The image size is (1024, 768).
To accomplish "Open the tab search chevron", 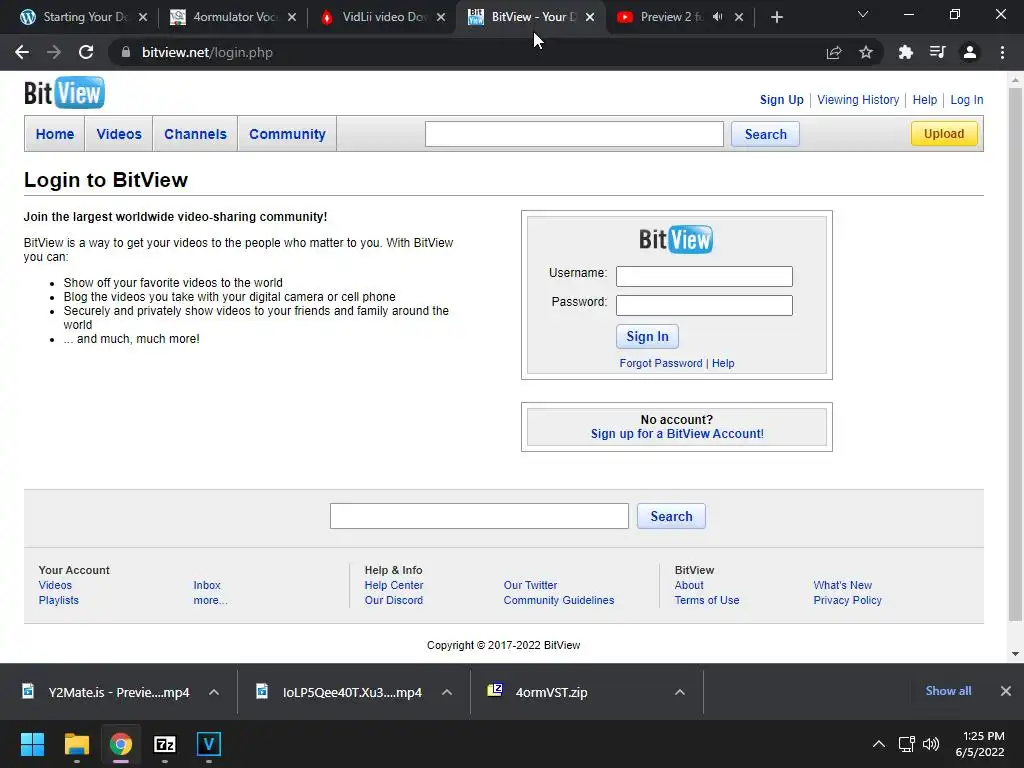I will (x=863, y=14).
